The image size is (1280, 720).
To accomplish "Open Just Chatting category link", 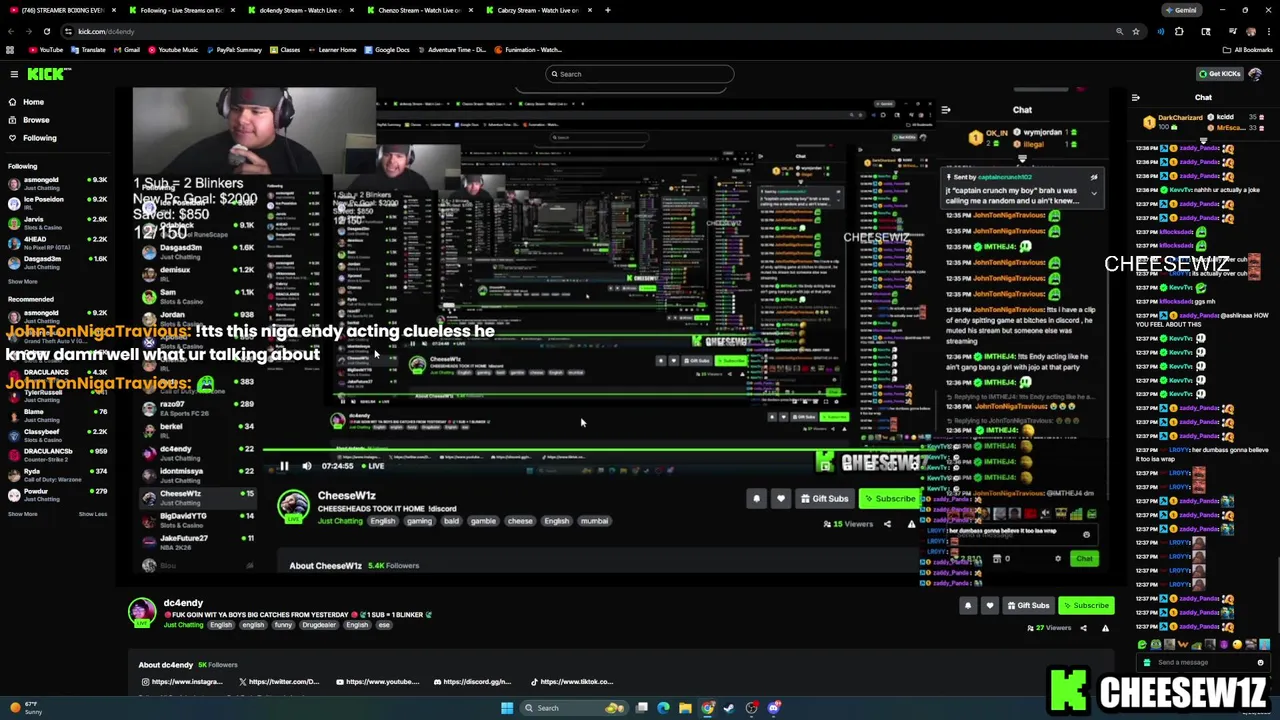I will pyautogui.click(x=183, y=625).
